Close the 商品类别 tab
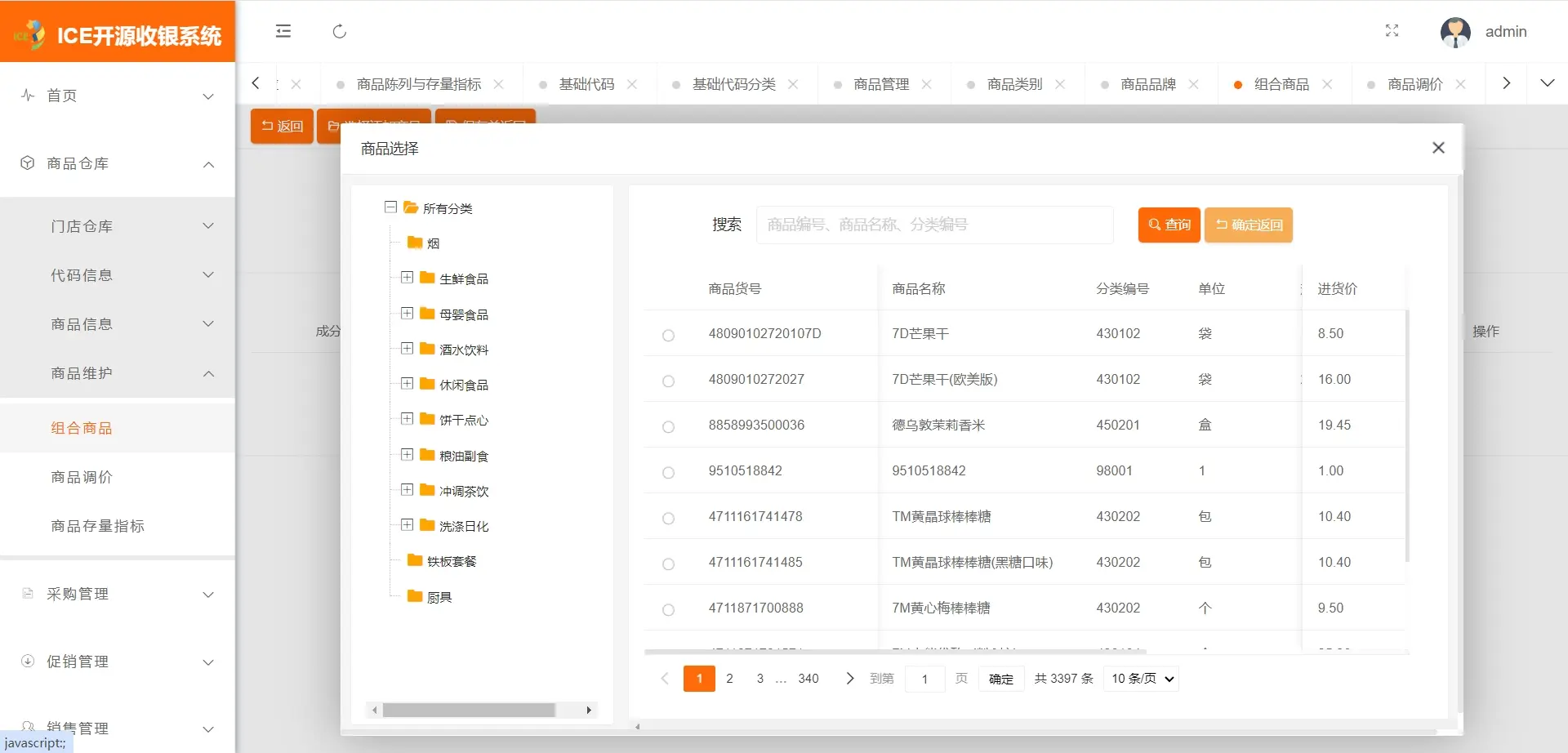The image size is (1568, 753). coord(1060,84)
